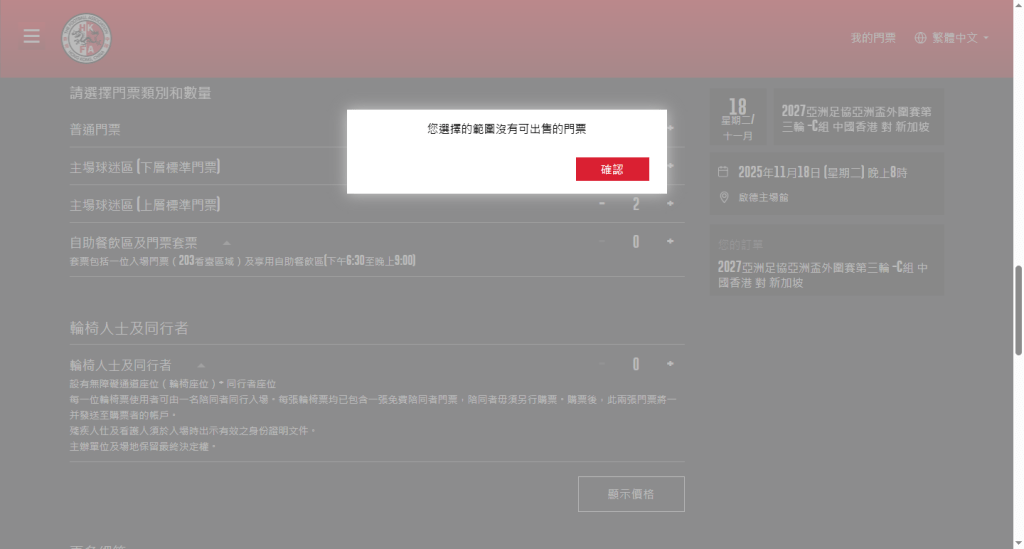The image size is (1024, 549).
Task: Click the 主場球迷區 (下層標準門票) plus button
Action: coord(670,166)
